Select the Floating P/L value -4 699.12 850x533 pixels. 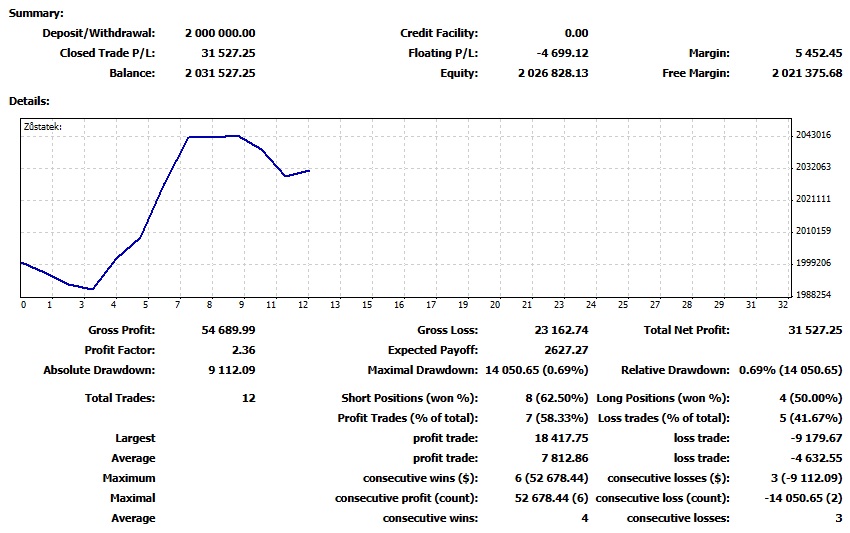click(562, 53)
